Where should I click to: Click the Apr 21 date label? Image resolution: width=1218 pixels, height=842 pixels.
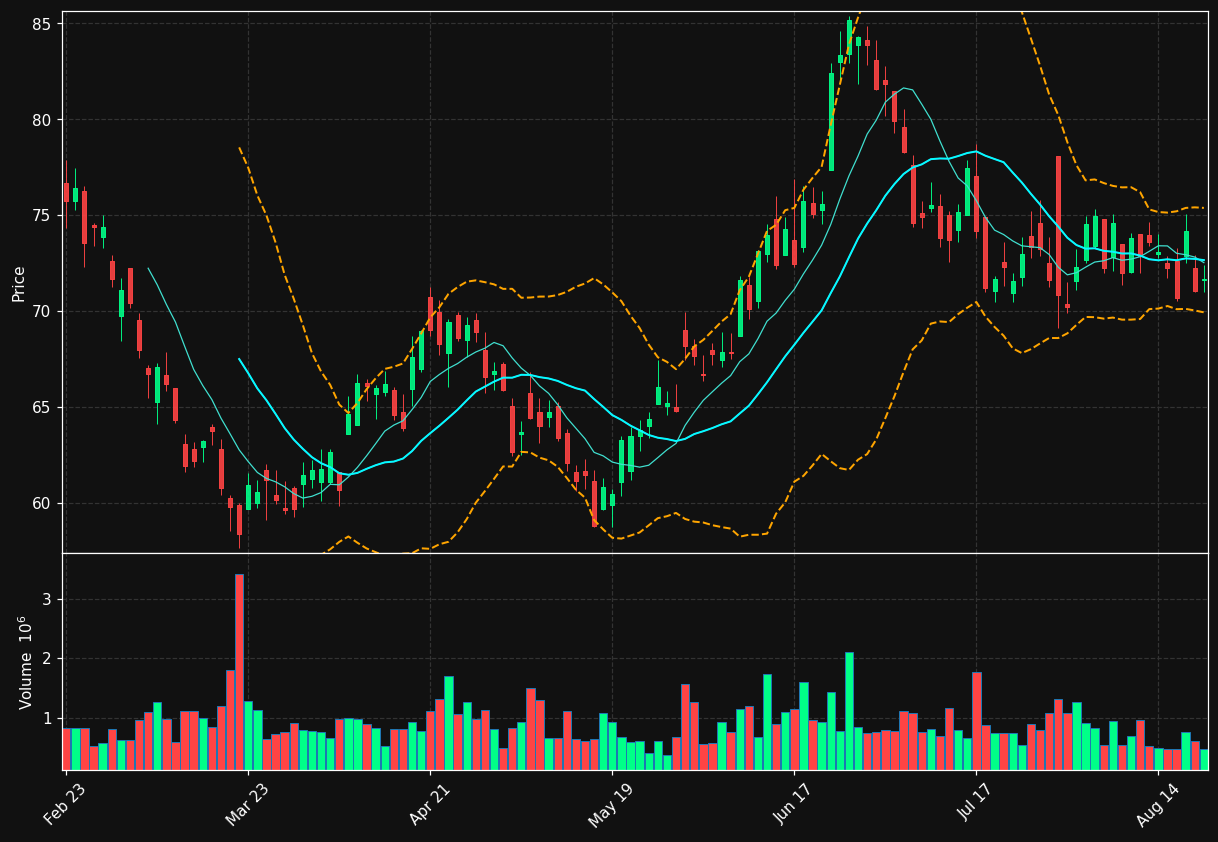tap(428, 804)
